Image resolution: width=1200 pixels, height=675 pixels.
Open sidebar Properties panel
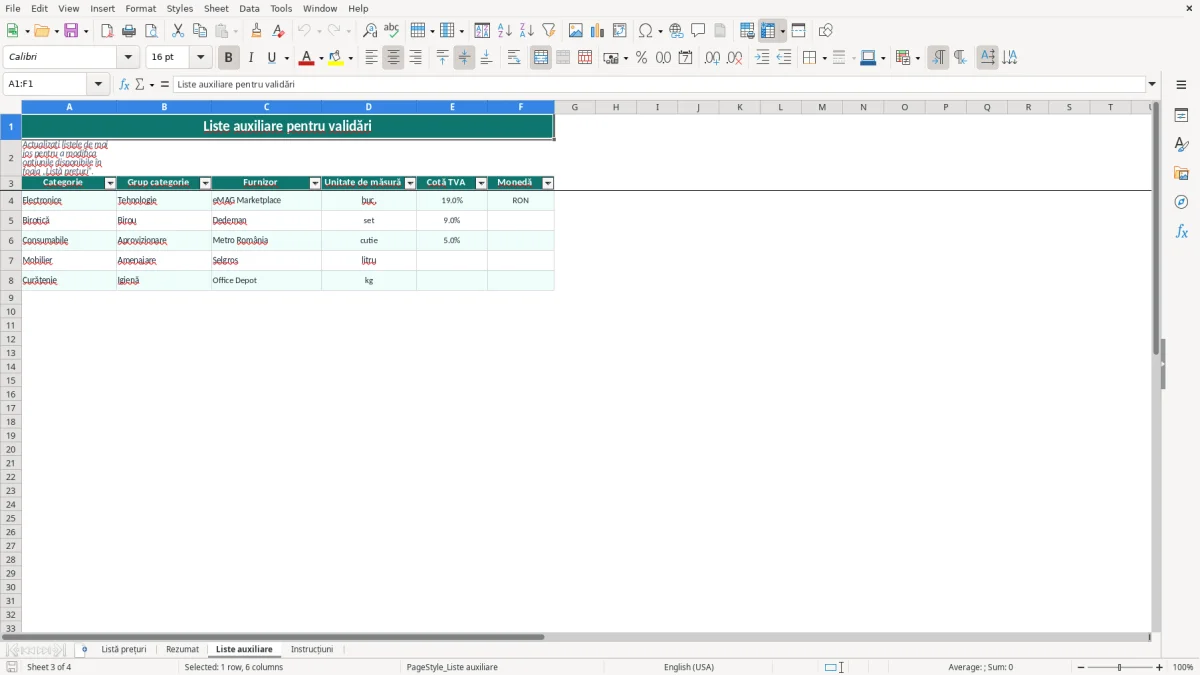1181,115
